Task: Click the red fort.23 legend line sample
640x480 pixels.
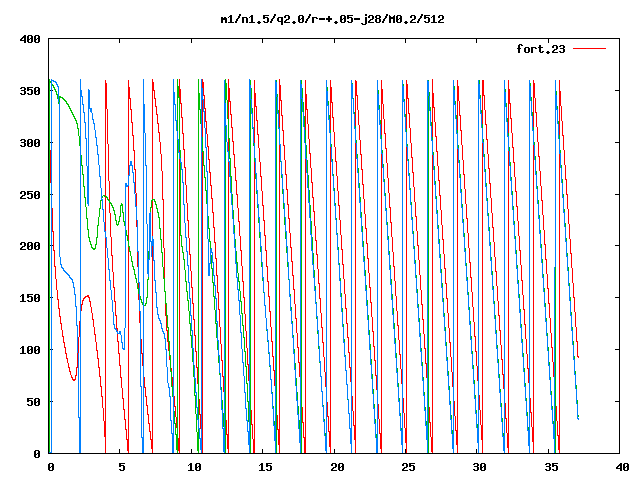Action: tap(589, 49)
